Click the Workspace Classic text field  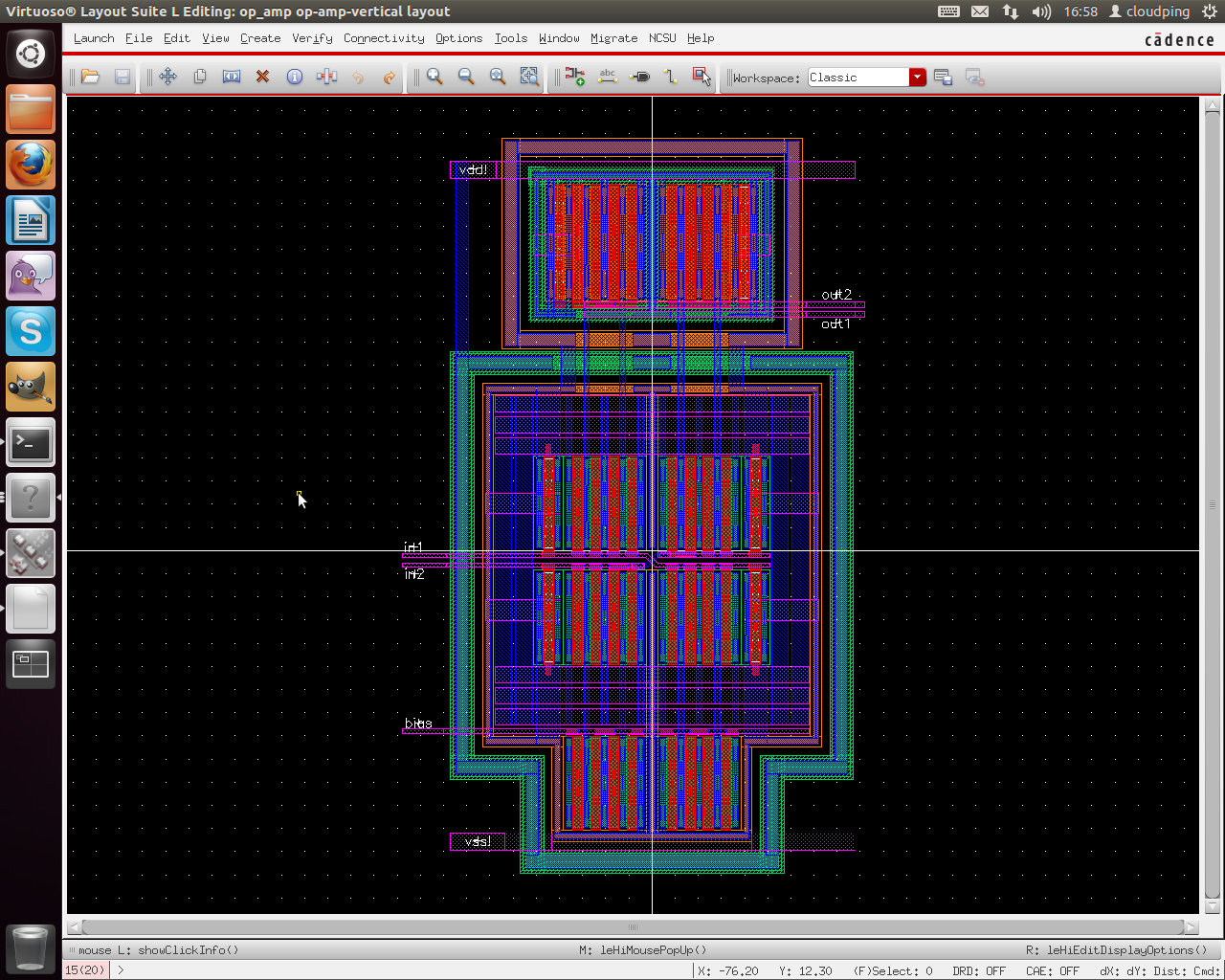pyautogui.click(x=857, y=78)
